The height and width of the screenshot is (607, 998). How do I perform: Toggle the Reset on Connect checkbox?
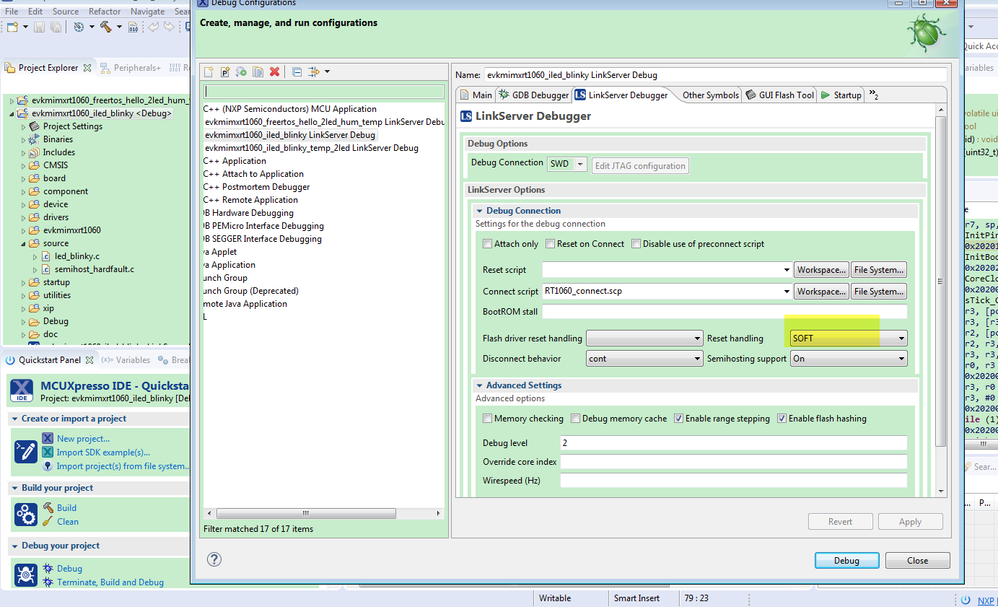[550, 244]
